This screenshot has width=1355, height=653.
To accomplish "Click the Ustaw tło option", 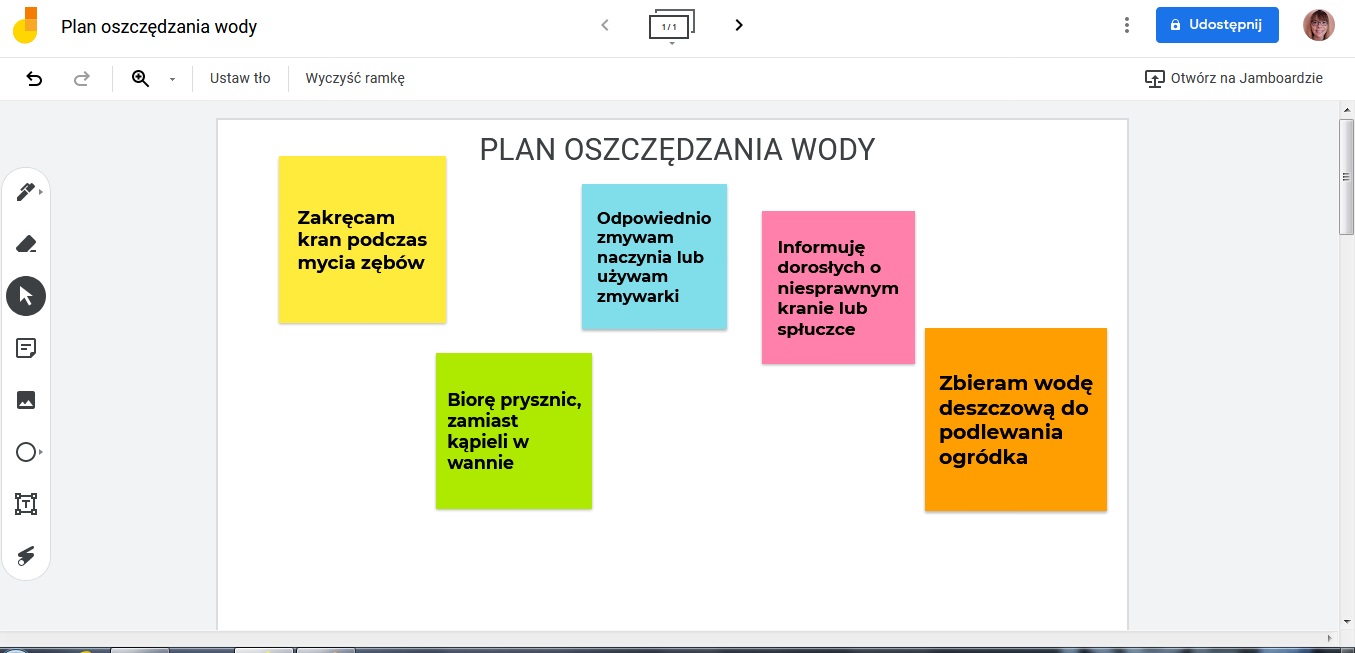I will pos(240,78).
